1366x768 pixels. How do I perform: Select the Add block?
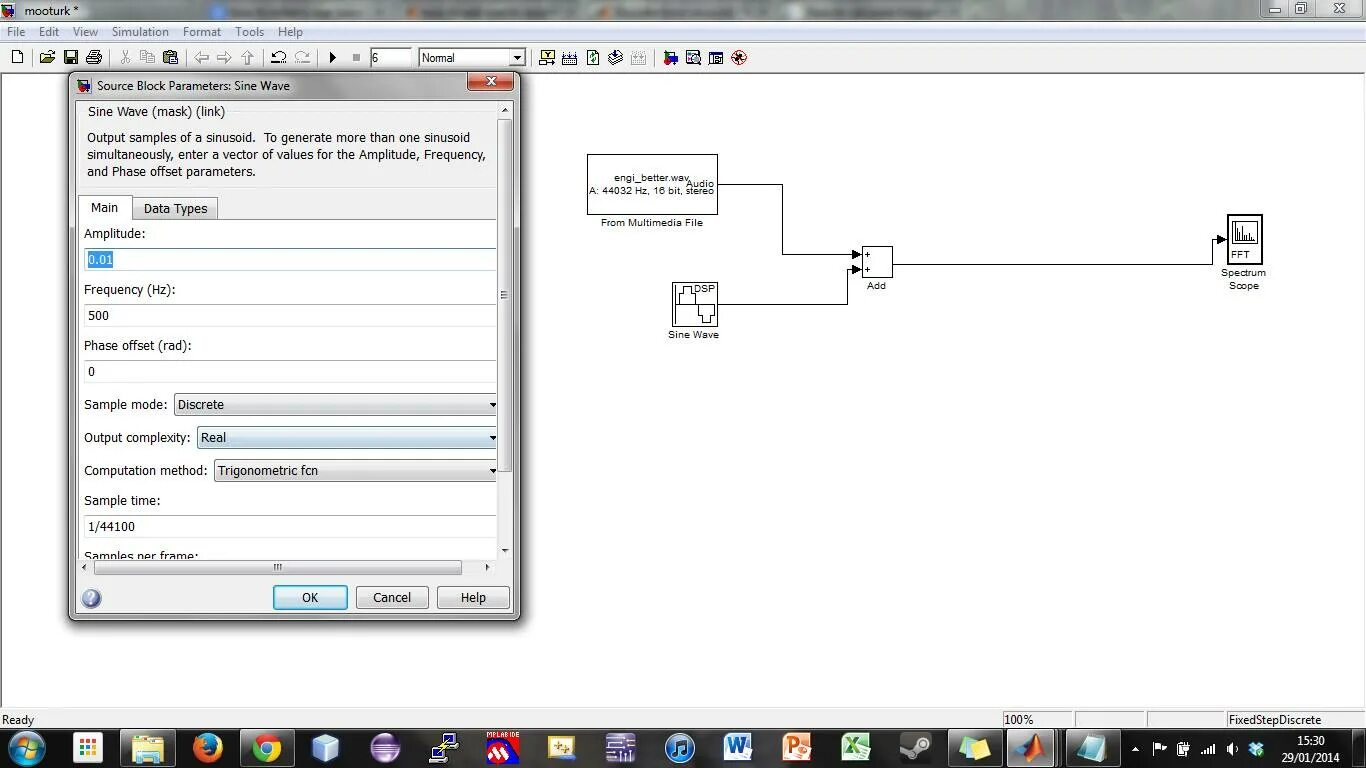[x=877, y=262]
